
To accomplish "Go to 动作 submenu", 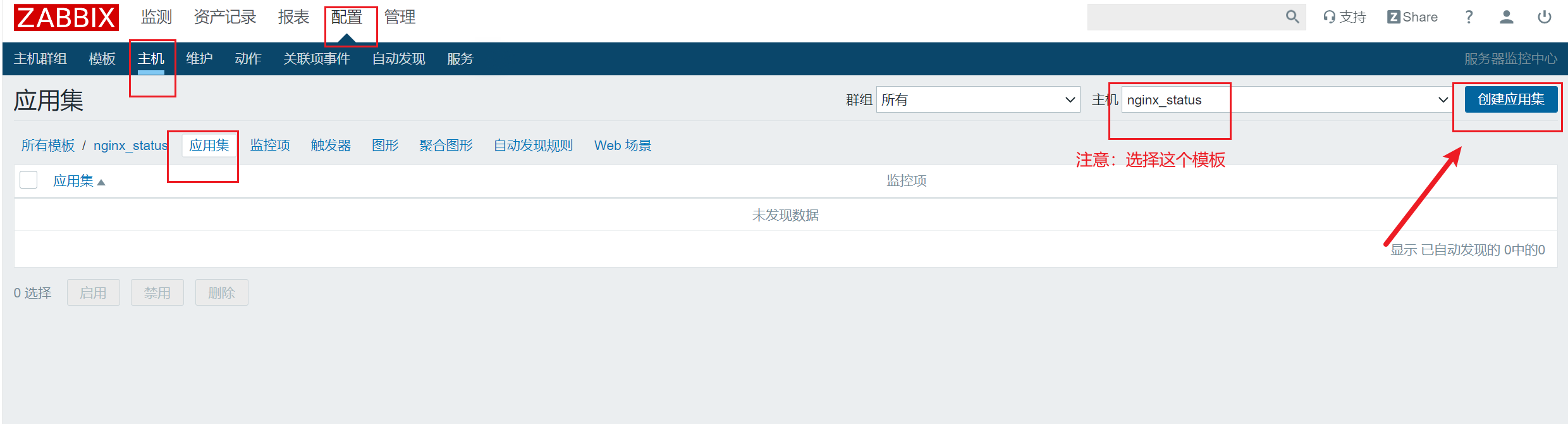I will (248, 59).
